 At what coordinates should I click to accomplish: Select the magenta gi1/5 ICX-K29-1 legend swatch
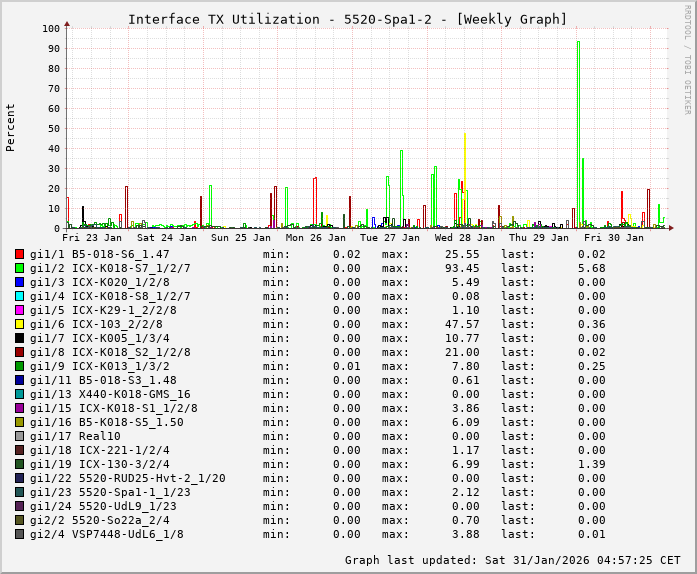(x=19, y=311)
